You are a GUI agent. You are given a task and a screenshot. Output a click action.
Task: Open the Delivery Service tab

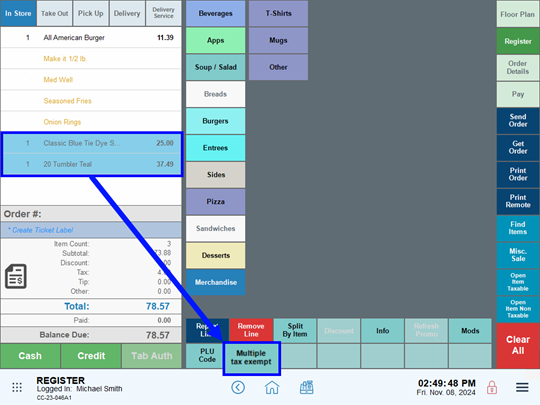(163, 13)
